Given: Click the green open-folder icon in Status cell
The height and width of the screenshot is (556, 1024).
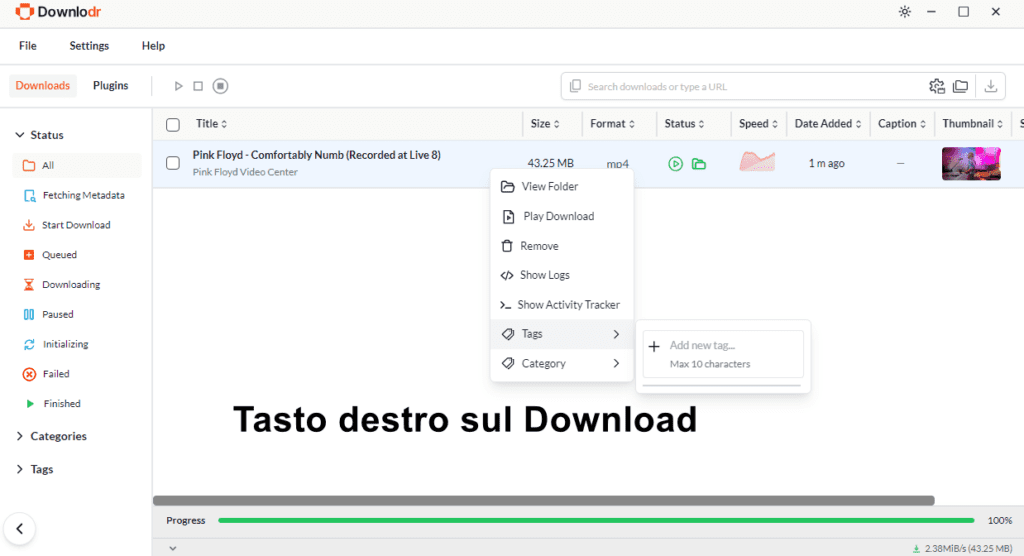Looking at the screenshot, I should [x=699, y=164].
